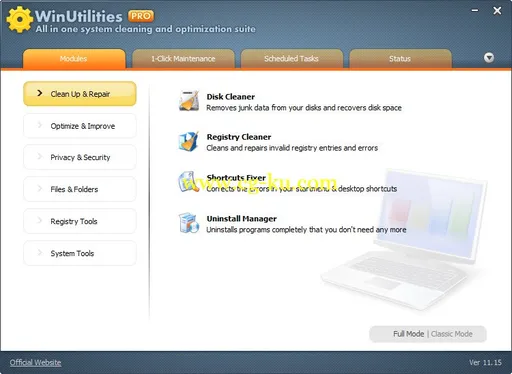Click the WinUtilities gear logo
Image resolution: width=512 pixels, height=374 pixels.
(20, 20)
